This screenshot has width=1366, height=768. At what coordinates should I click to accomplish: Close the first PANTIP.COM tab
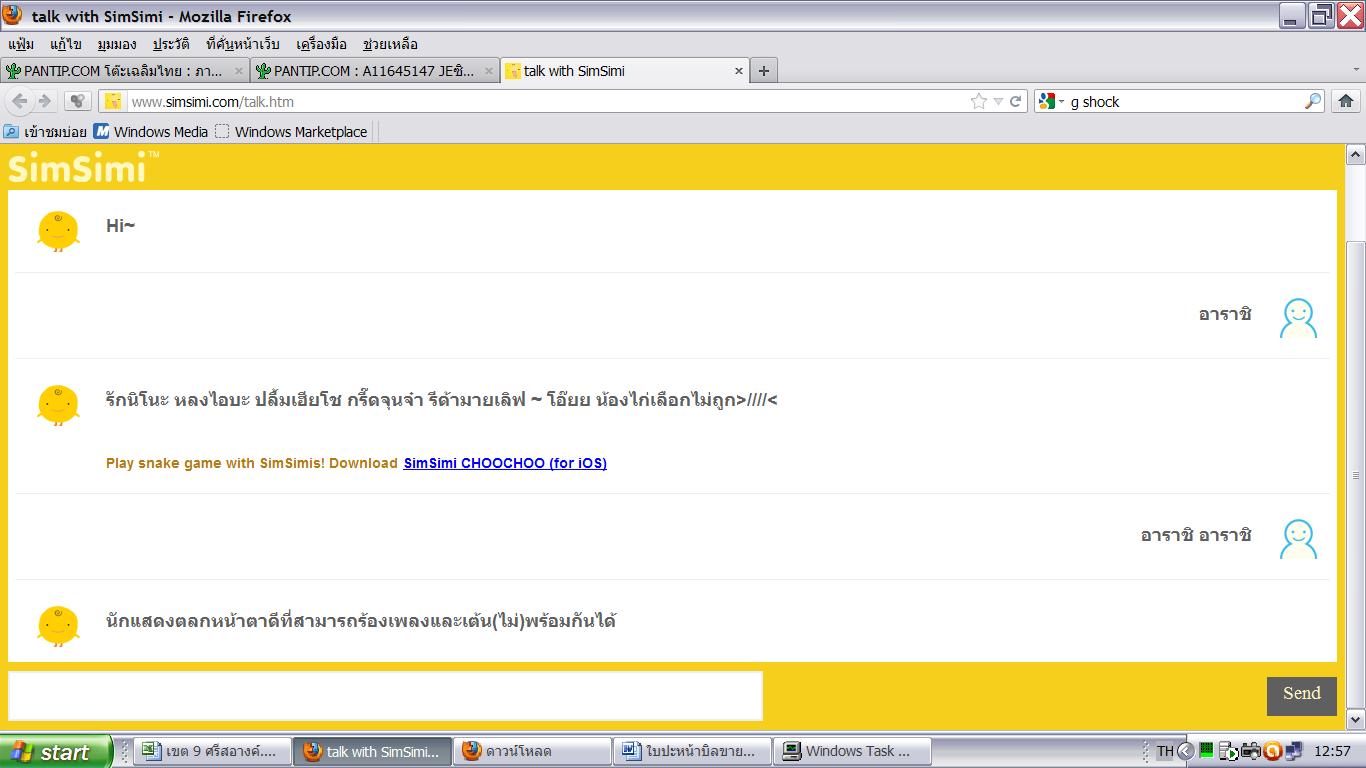click(239, 71)
